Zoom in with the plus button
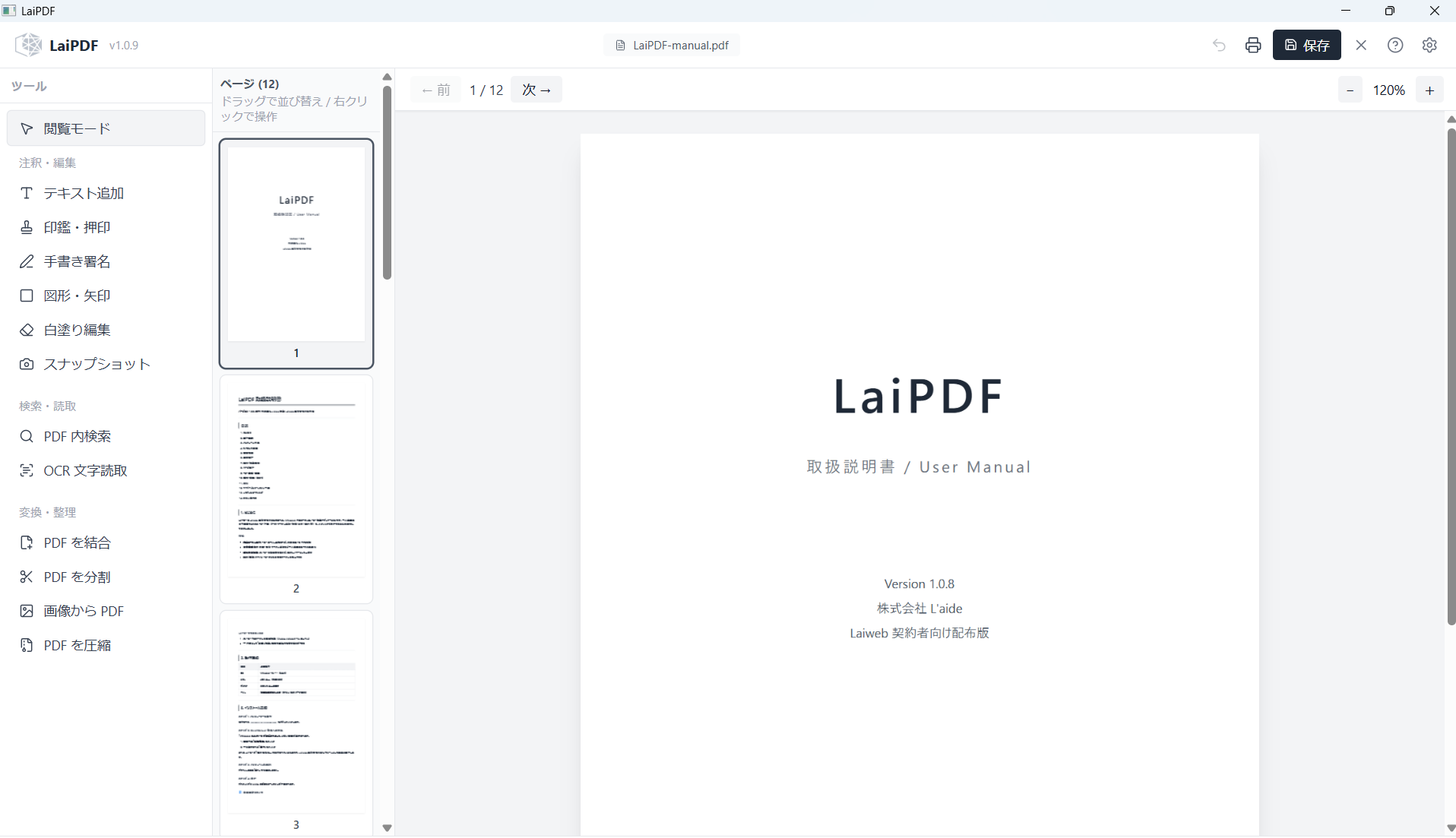Screen dimensions: 1456x838 coord(1429,90)
